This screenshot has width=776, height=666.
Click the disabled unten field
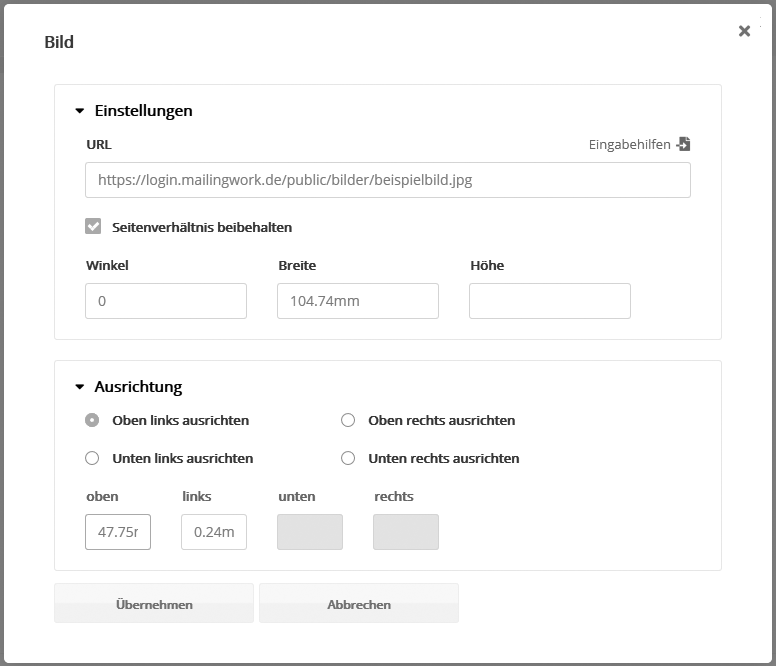(x=309, y=532)
